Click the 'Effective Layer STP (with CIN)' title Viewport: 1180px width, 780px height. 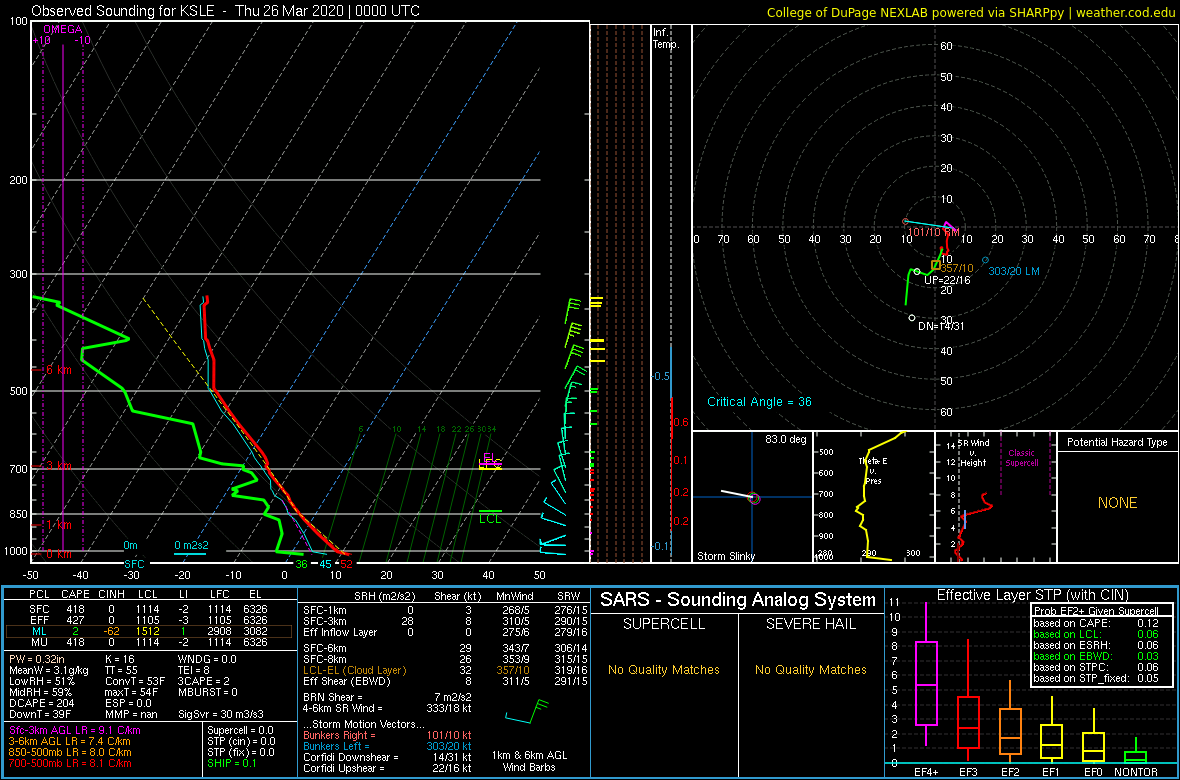pyautogui.click(x=1031, y=596)
